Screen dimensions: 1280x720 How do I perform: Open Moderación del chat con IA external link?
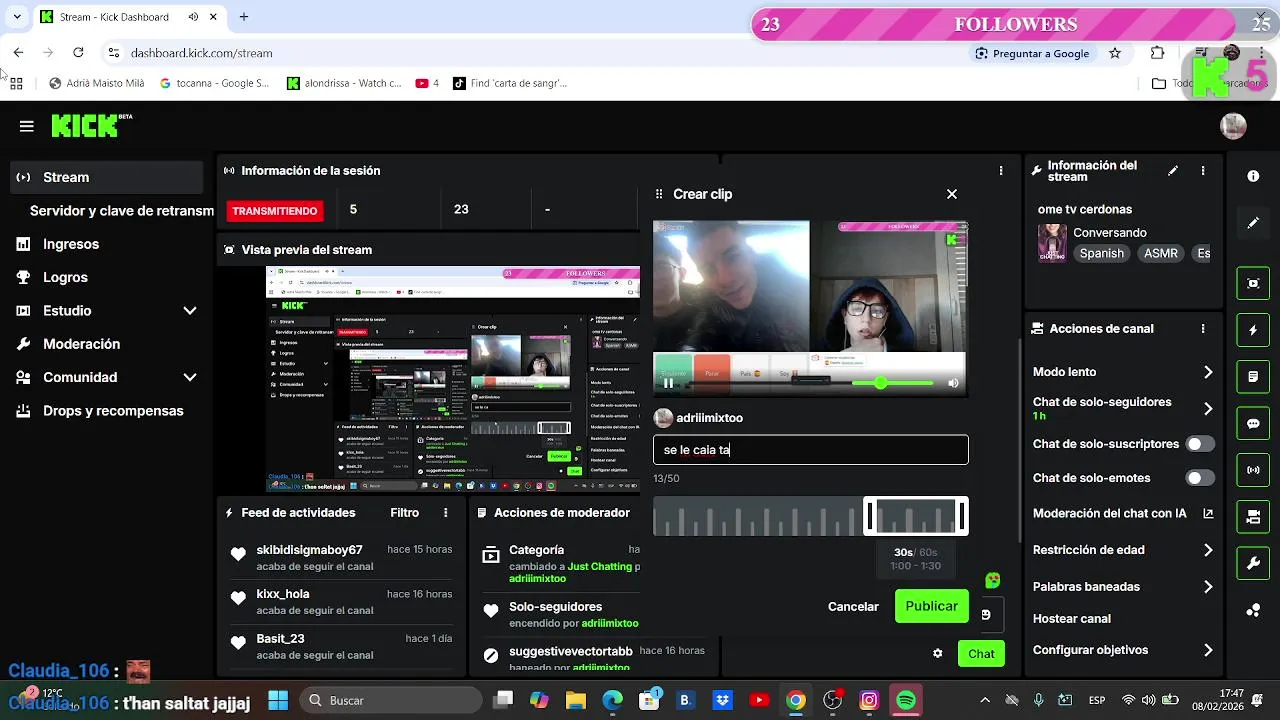pos(1208,514)
